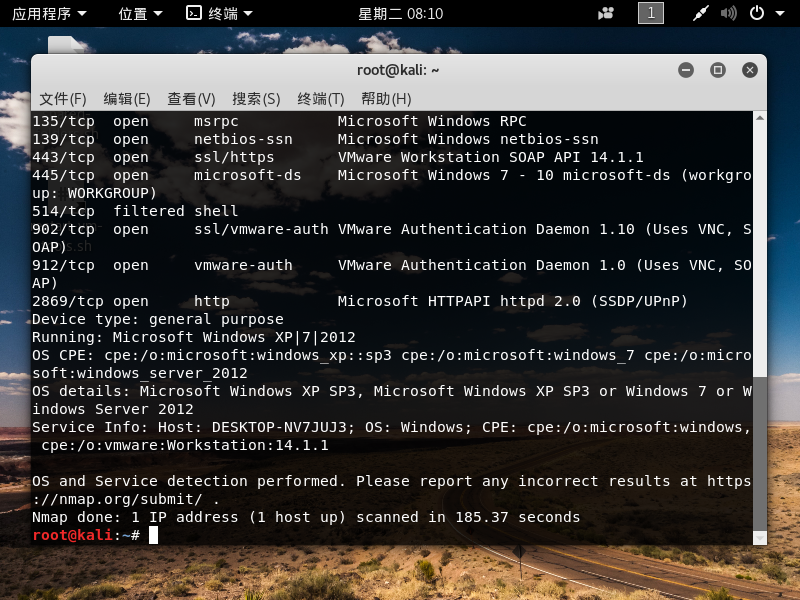Click 'cpe:/o:vmware:Workstation:14.1.1' text
The width and height of the screenshot is (800, 600).
pos(185,445)
